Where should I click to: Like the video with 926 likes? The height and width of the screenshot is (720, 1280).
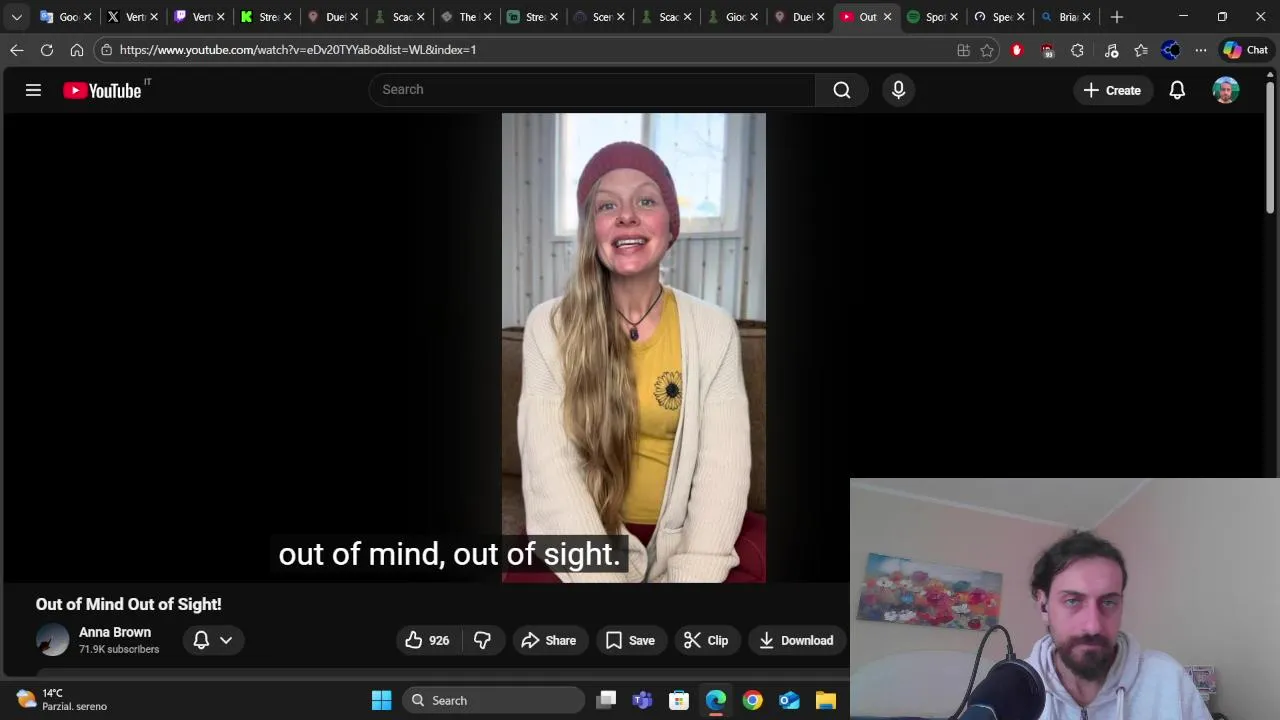click(427, 640)
